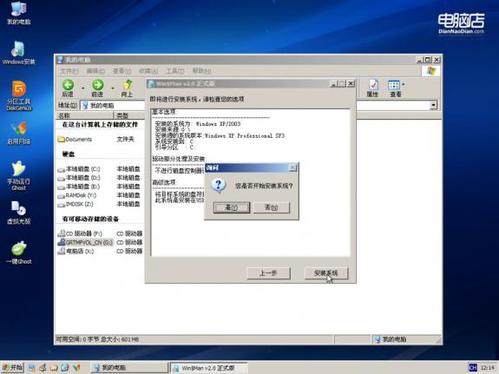Select the CD 驱动器 (F:) item

80,233
